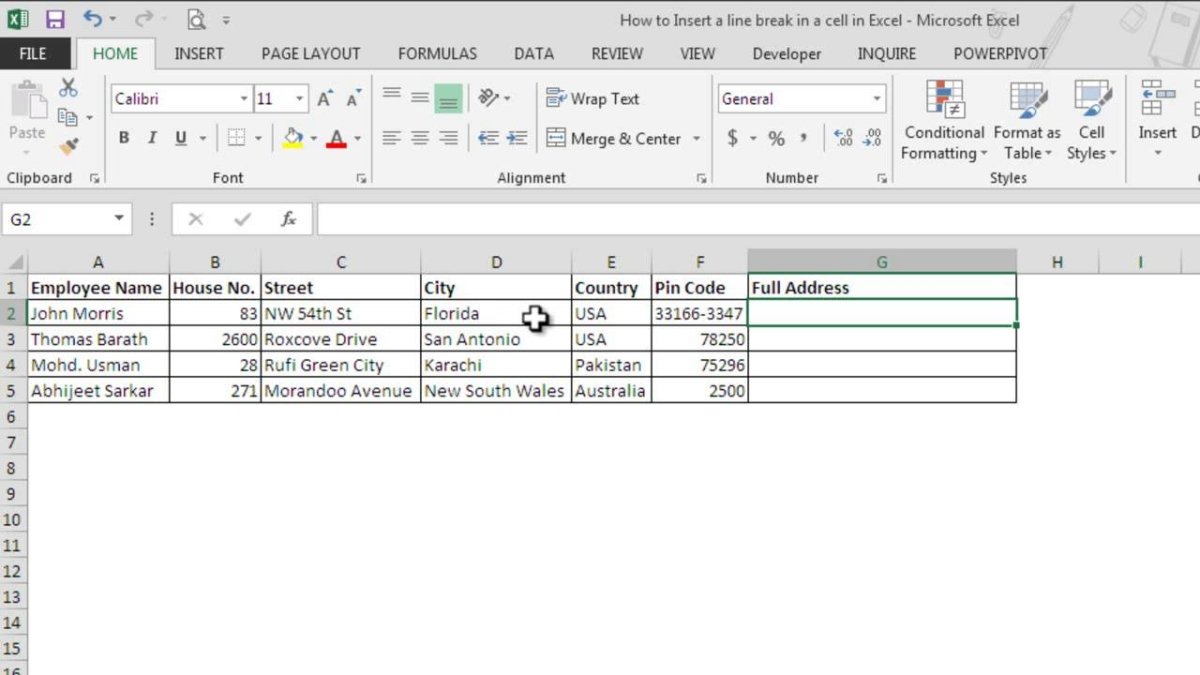
Task: Center text horizontally
Action: click(x=420, y=138)
